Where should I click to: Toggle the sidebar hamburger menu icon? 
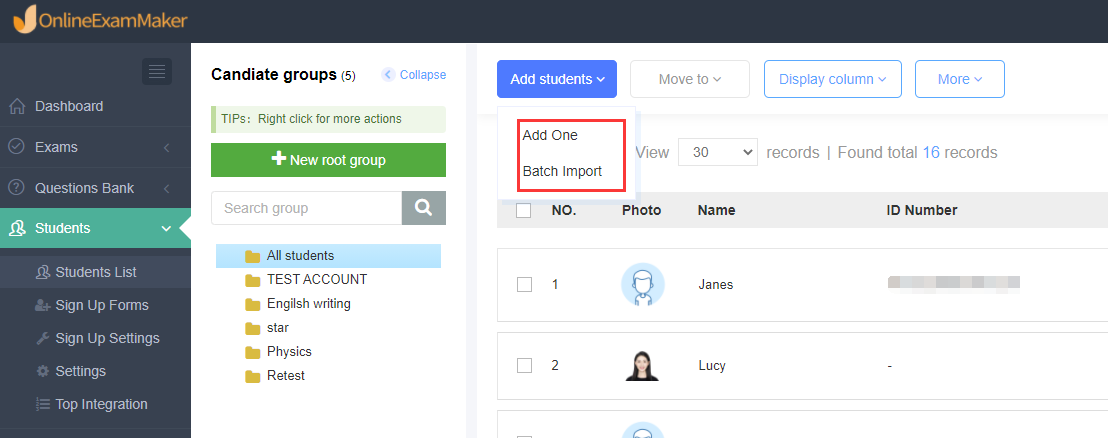click(157, 71)
